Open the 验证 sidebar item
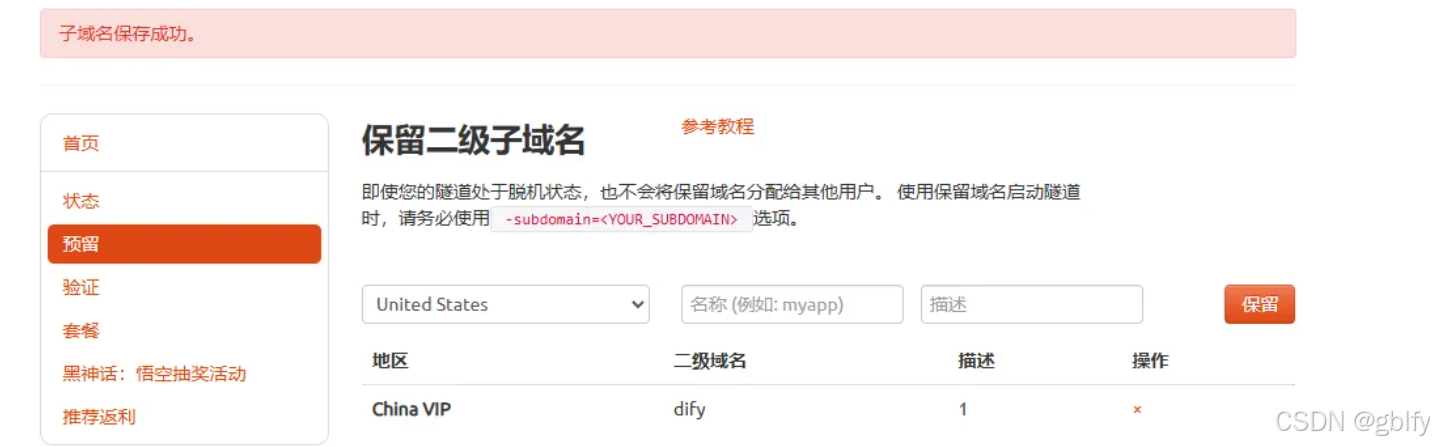Screen dimensions: 1434x447 point(81,288)
